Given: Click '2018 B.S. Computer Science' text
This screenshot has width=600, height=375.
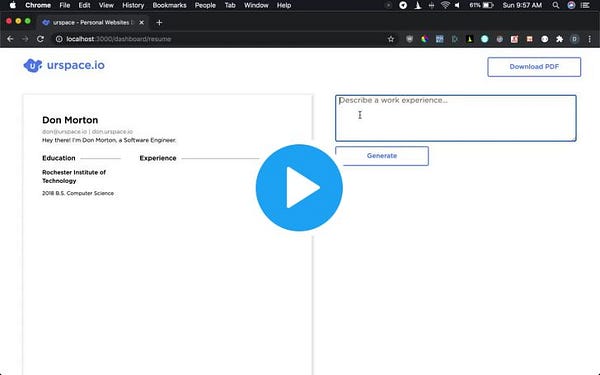Looking at the screenshot, I should tap(78, 193).
